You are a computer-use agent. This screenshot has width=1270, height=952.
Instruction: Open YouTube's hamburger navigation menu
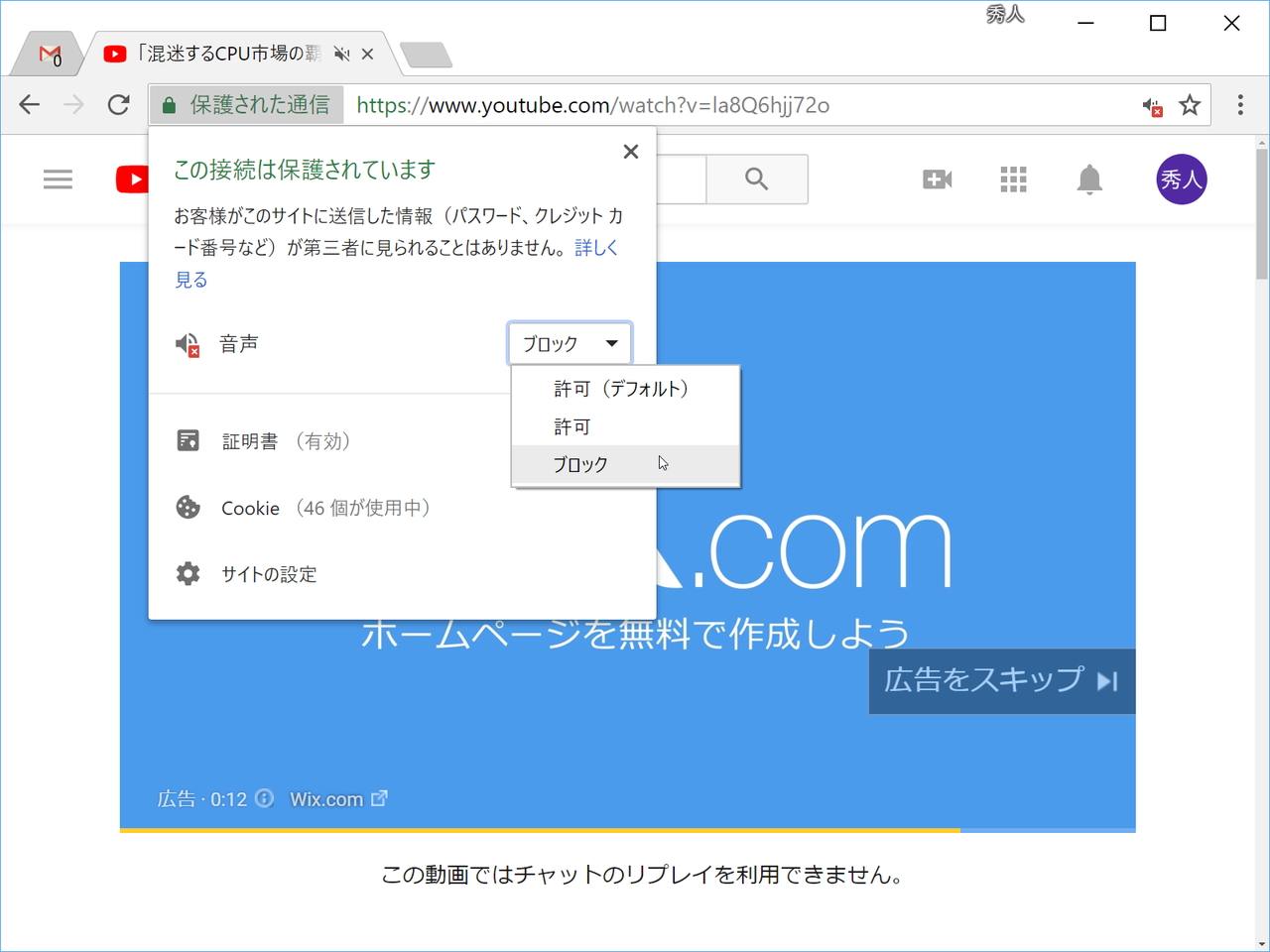pyautogui.click(x=58, y=179)
